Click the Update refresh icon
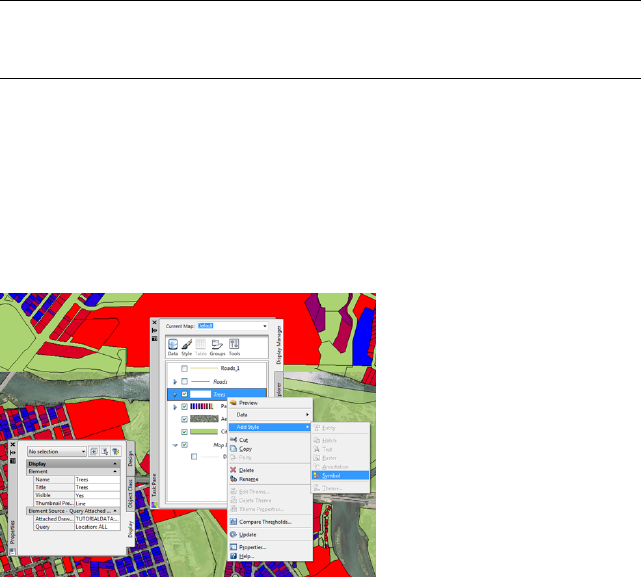This screenshot has width=641, height=577. [x=233, y=534]
